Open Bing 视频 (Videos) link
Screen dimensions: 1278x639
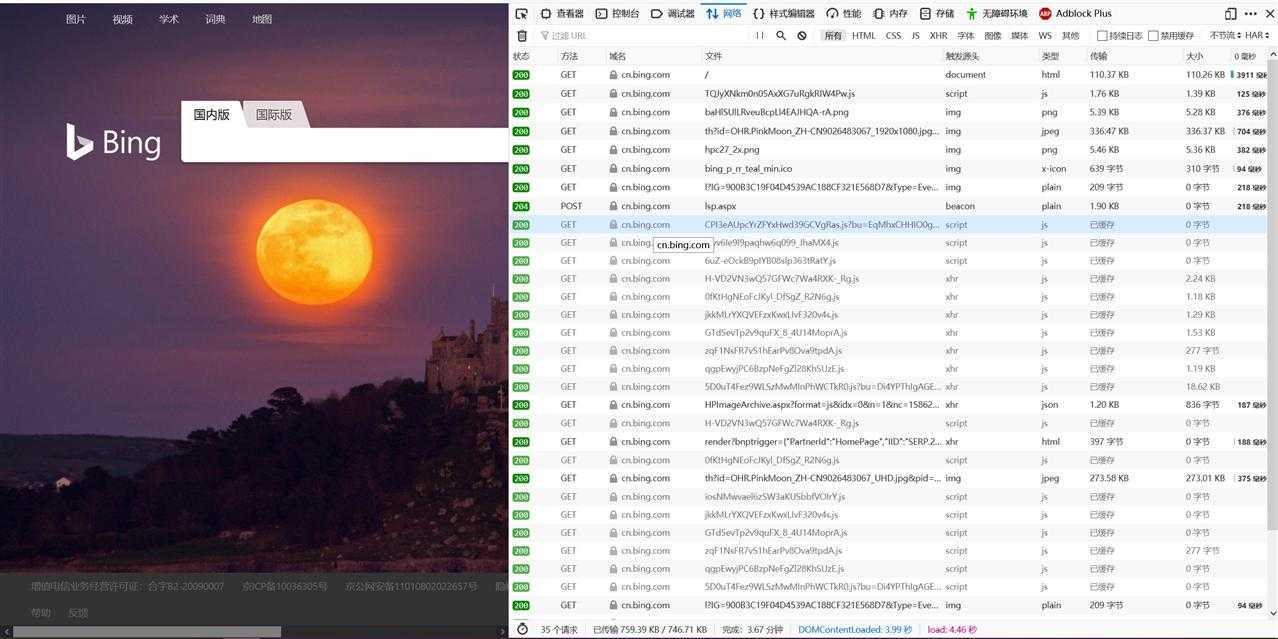[x=122, y=19]
